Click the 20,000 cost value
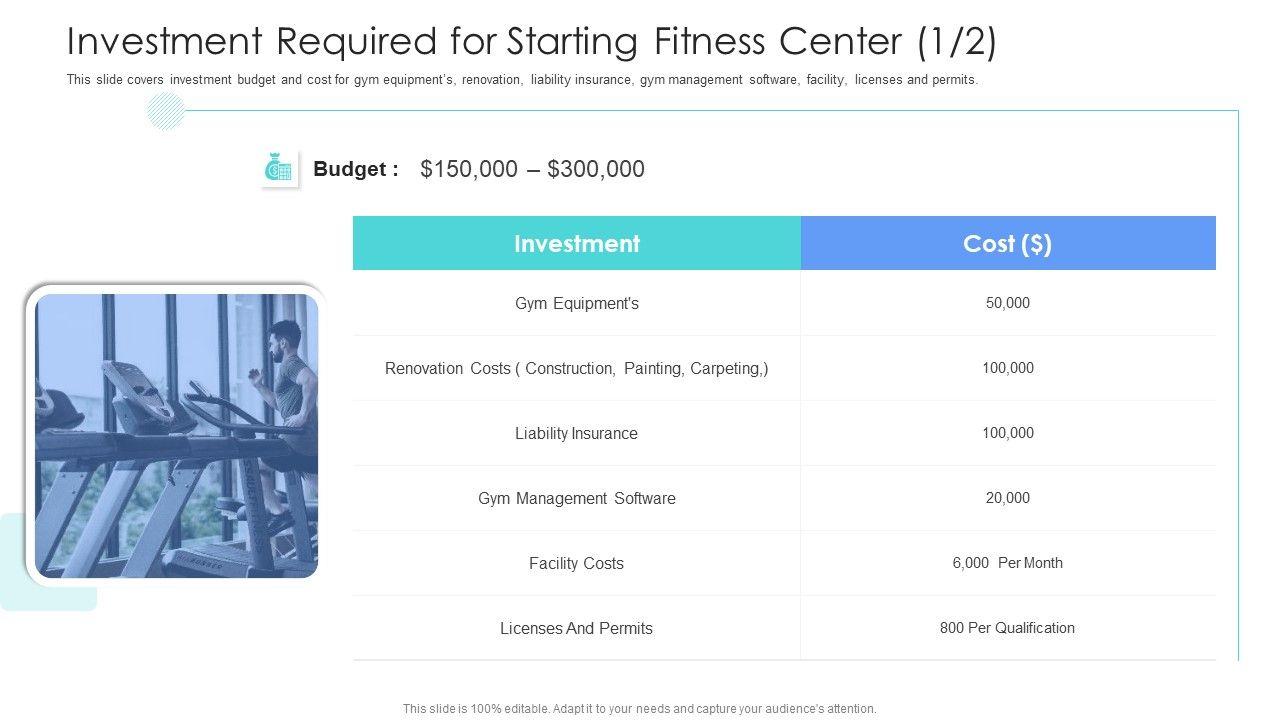 pos(1007,498)
